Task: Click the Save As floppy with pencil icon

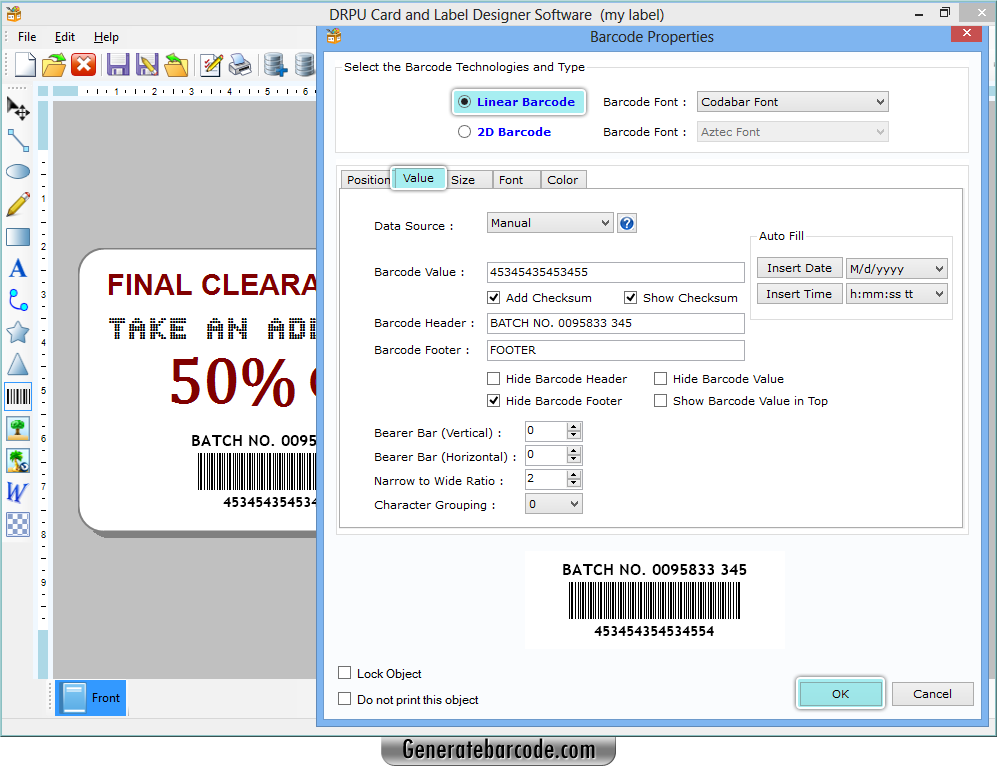Action: [147, 65]
